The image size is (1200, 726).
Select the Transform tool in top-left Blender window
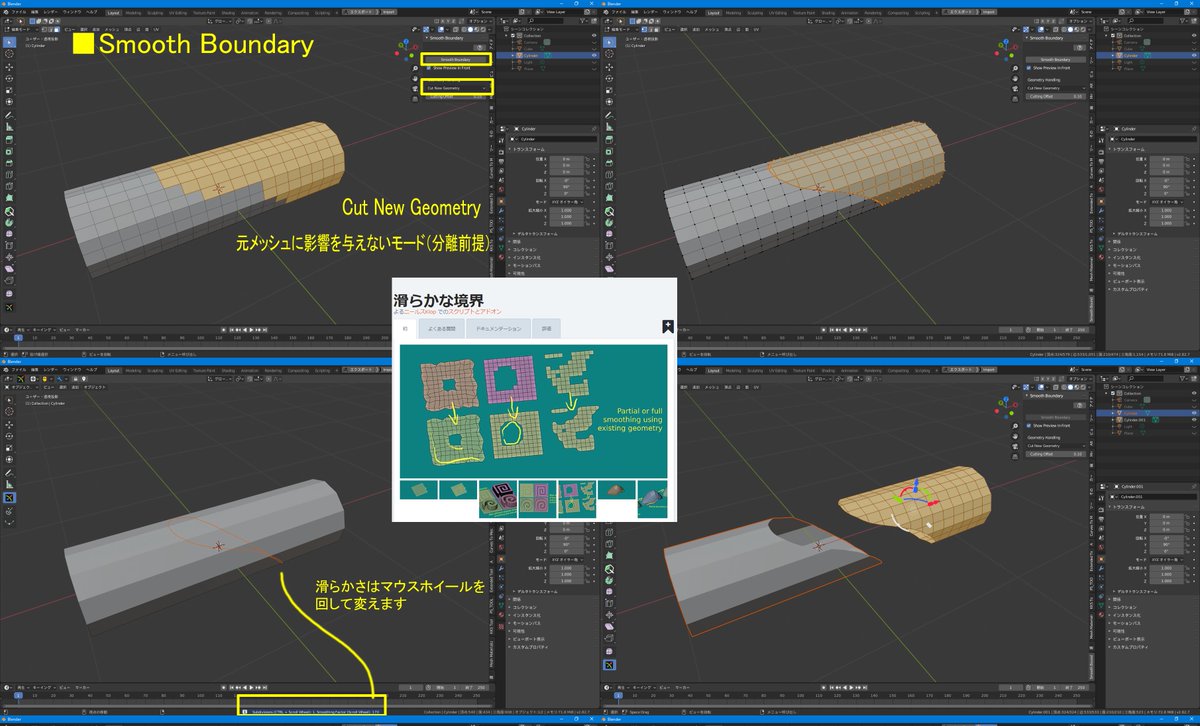tap(9, 102)
